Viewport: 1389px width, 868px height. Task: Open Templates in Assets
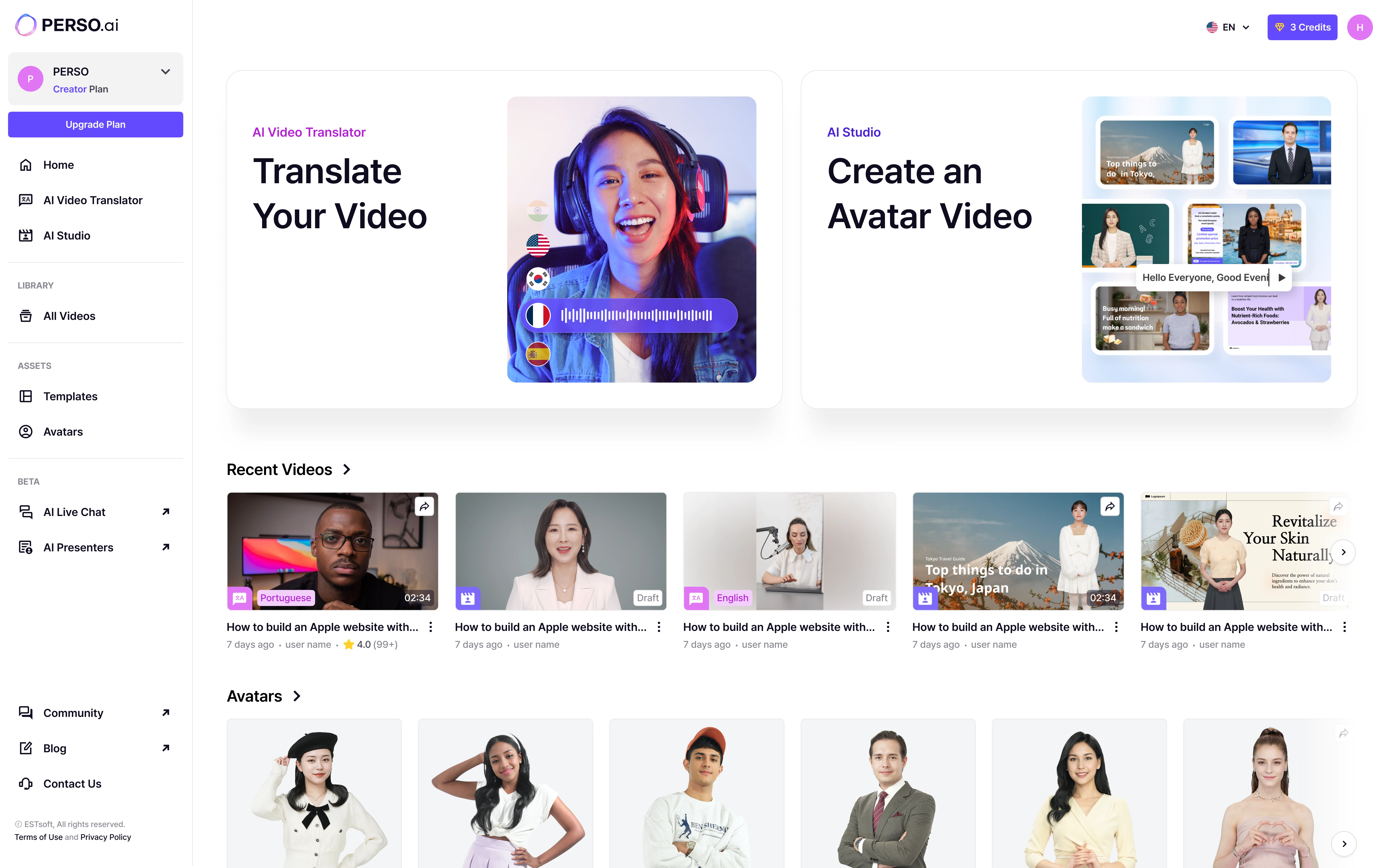[x=96, y=396]
